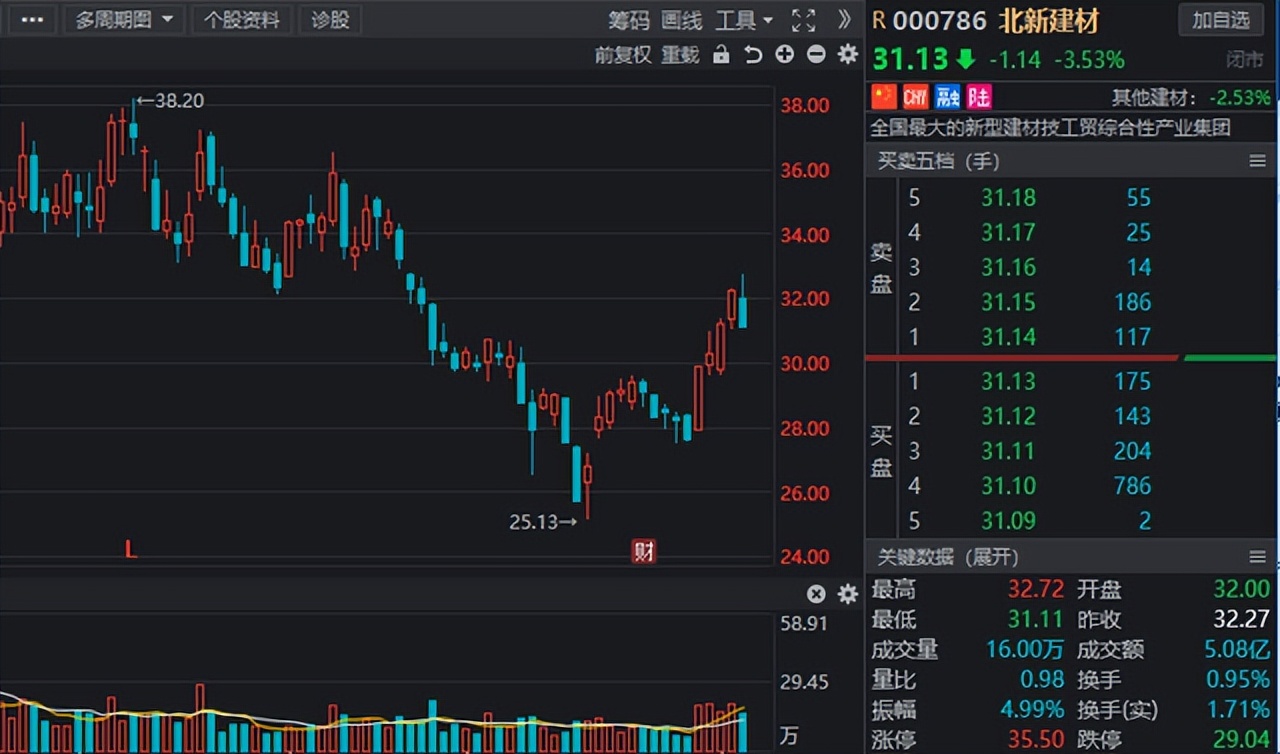Image resolution: width=1280 pixels, height=754 pixels.
Task: Enter fullscreen chart mode via expand icon
Action: pos(803,20)
